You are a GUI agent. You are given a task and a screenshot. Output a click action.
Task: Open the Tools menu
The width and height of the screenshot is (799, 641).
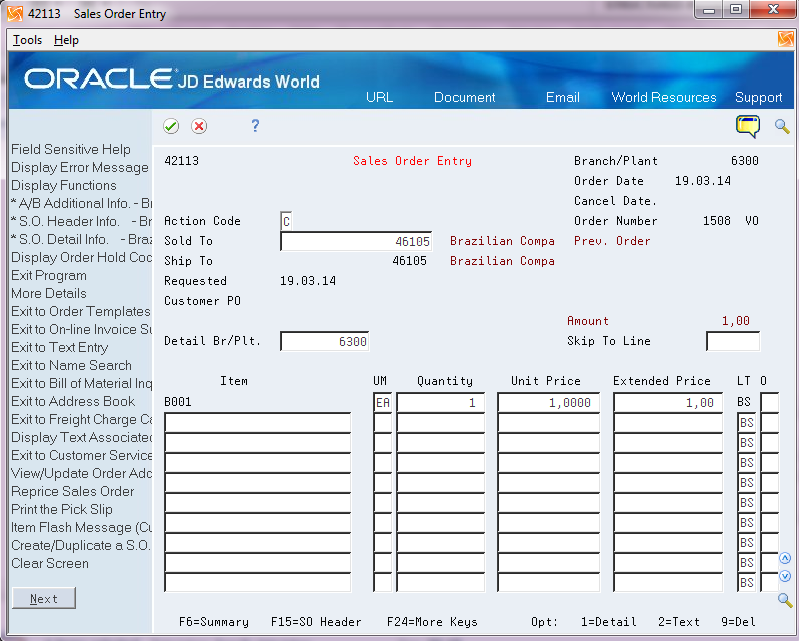click(27, 40)
